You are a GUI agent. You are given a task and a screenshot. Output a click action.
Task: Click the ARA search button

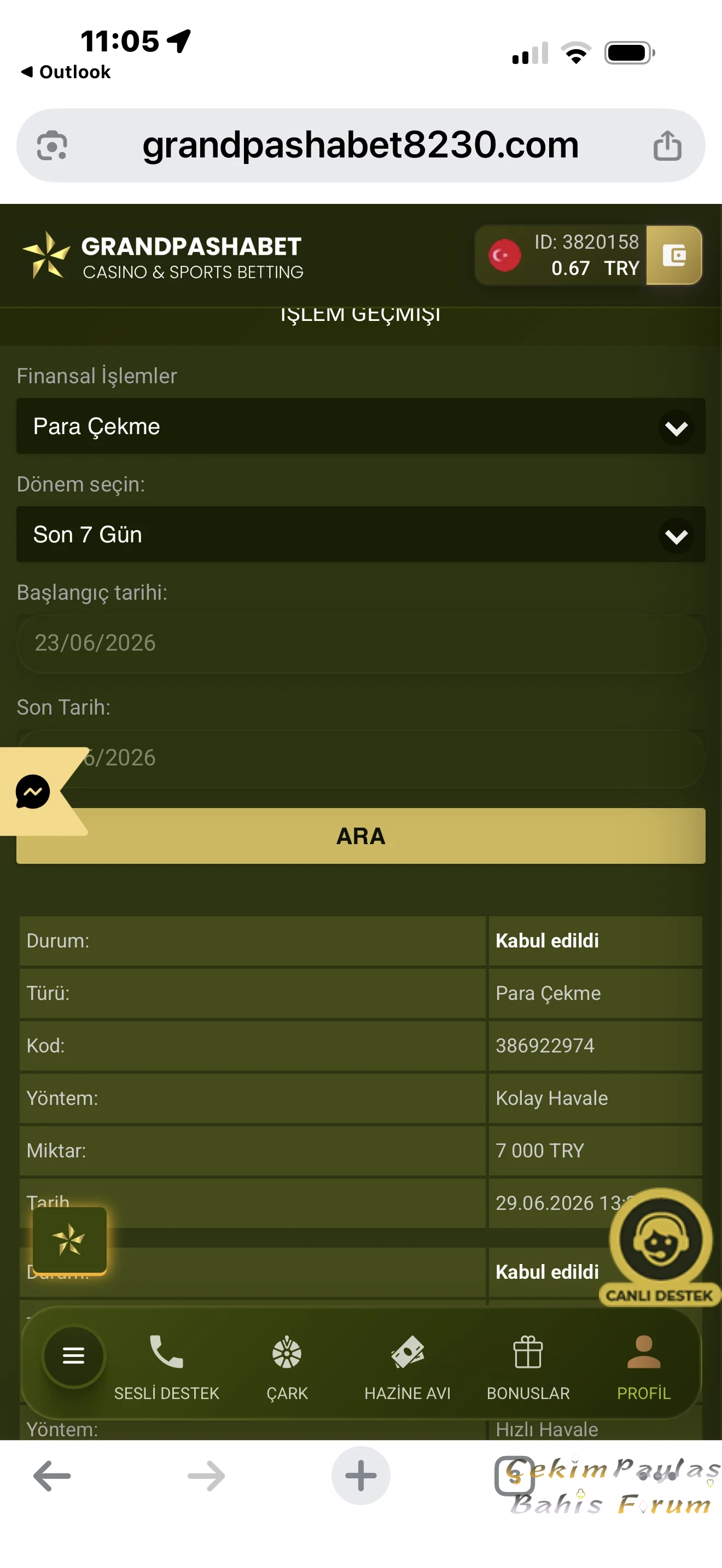click(x=360, y=836)
